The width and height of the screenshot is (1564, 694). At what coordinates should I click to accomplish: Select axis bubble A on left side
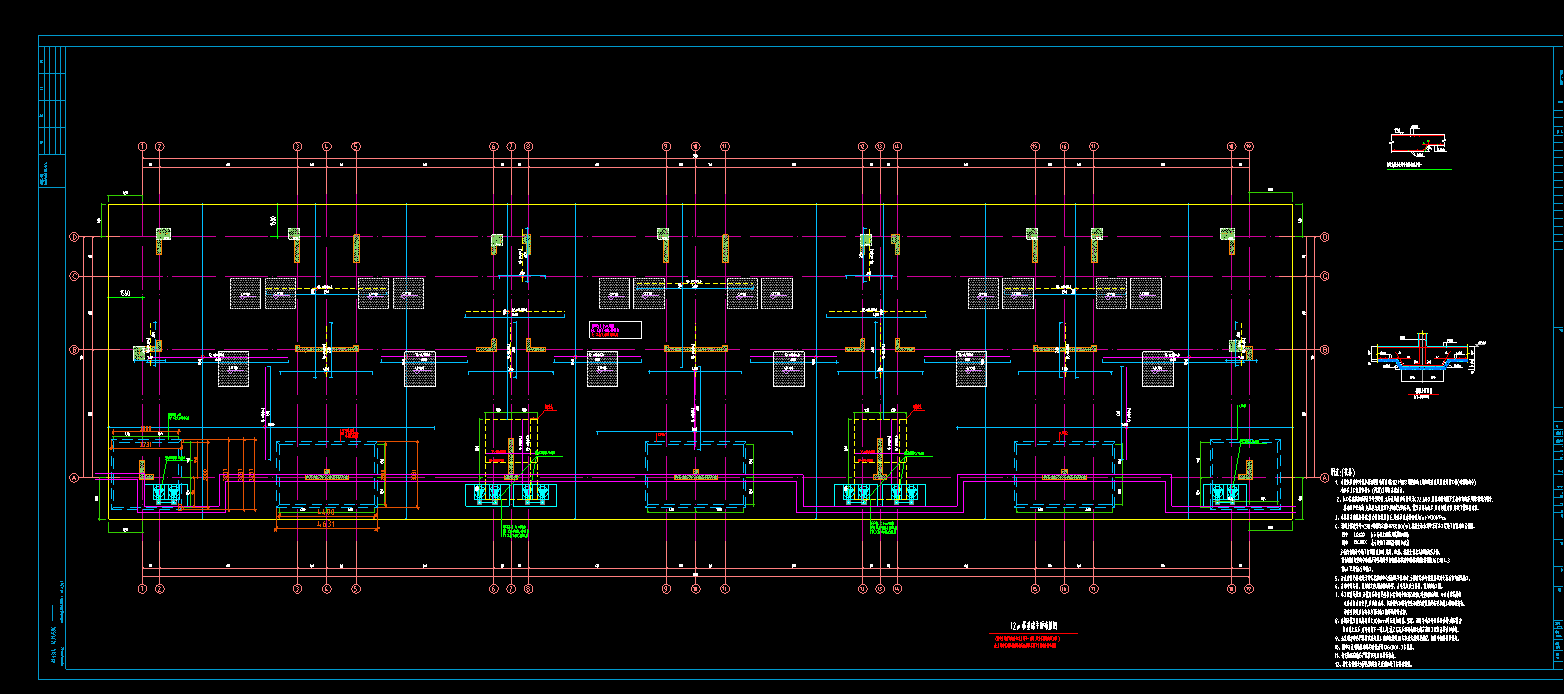[73, 478]
